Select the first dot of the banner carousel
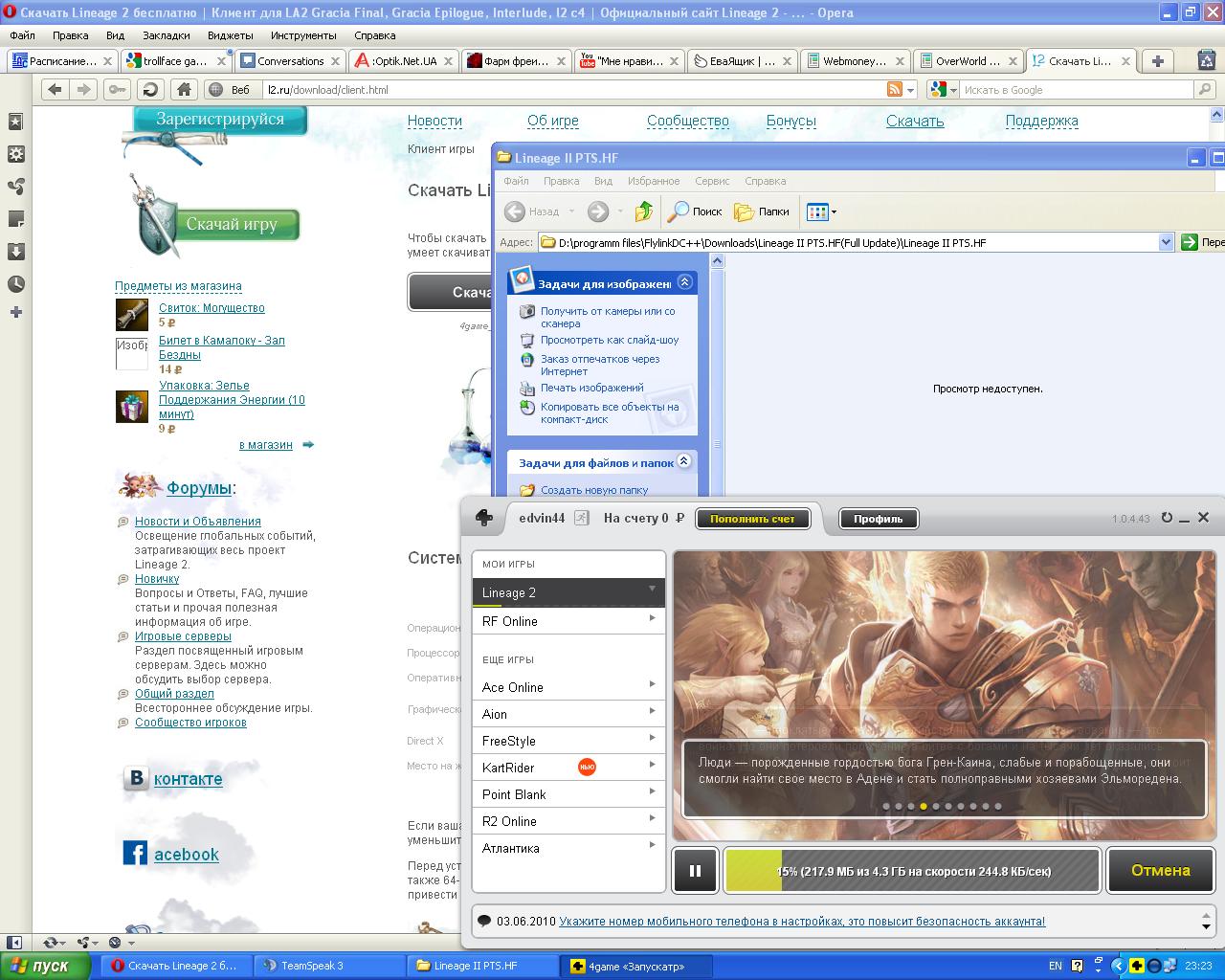 [x=886, y=807]
